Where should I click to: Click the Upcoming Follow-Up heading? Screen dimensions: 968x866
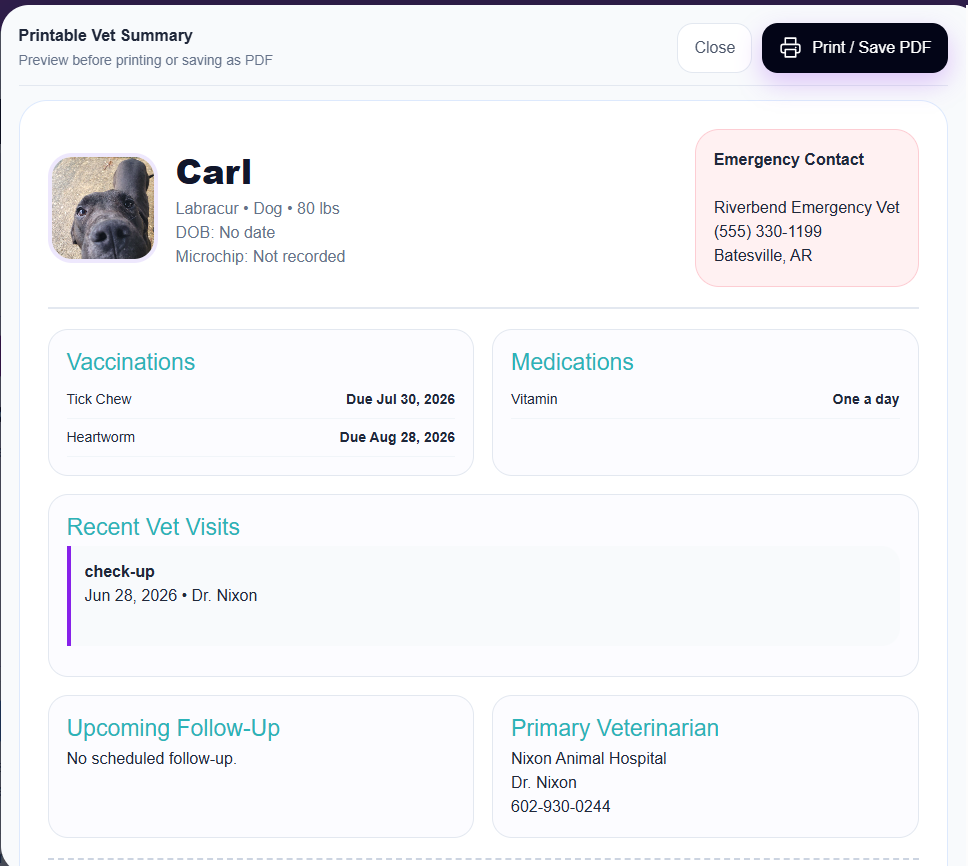pos(173,728)
